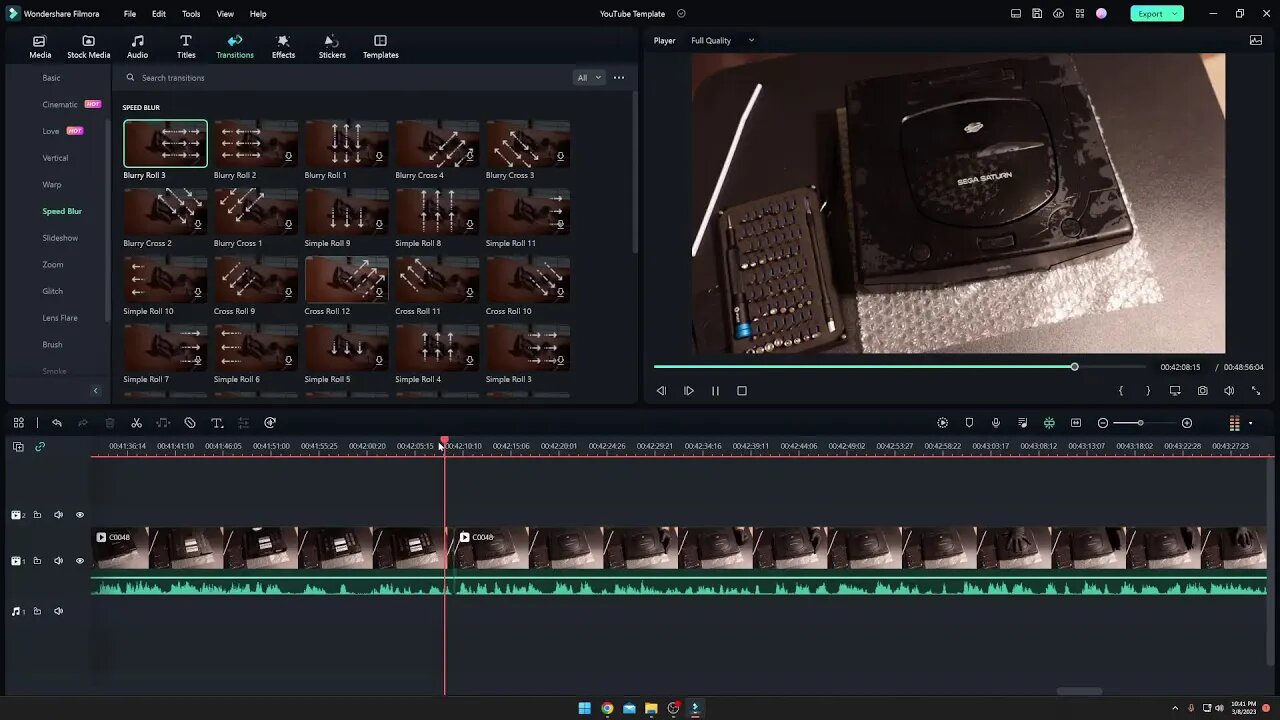Click the Windows Start button
The width and height of the screenshot is (1280, 720).
point(585,708)
